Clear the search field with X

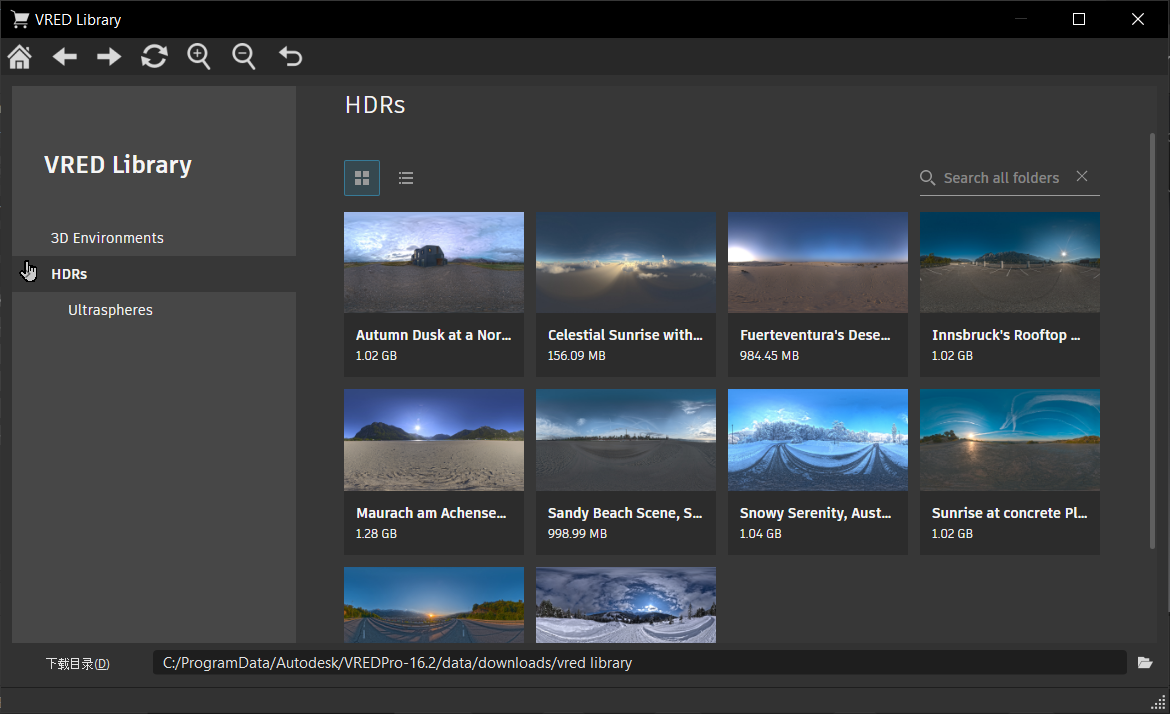1082,176
